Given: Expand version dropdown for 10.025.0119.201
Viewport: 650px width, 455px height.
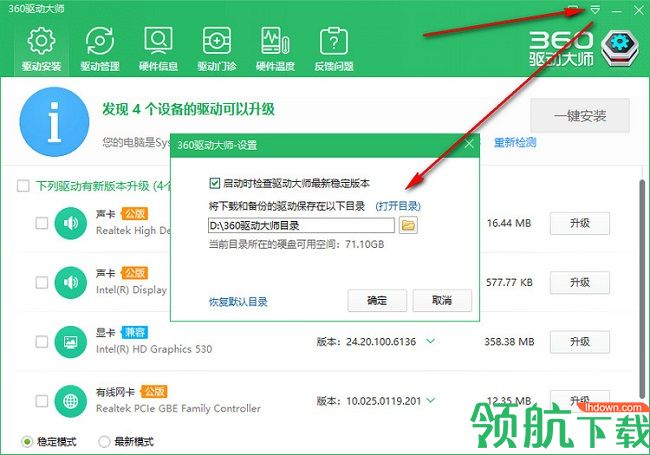Looking at the screenshot, I should 431,401.
